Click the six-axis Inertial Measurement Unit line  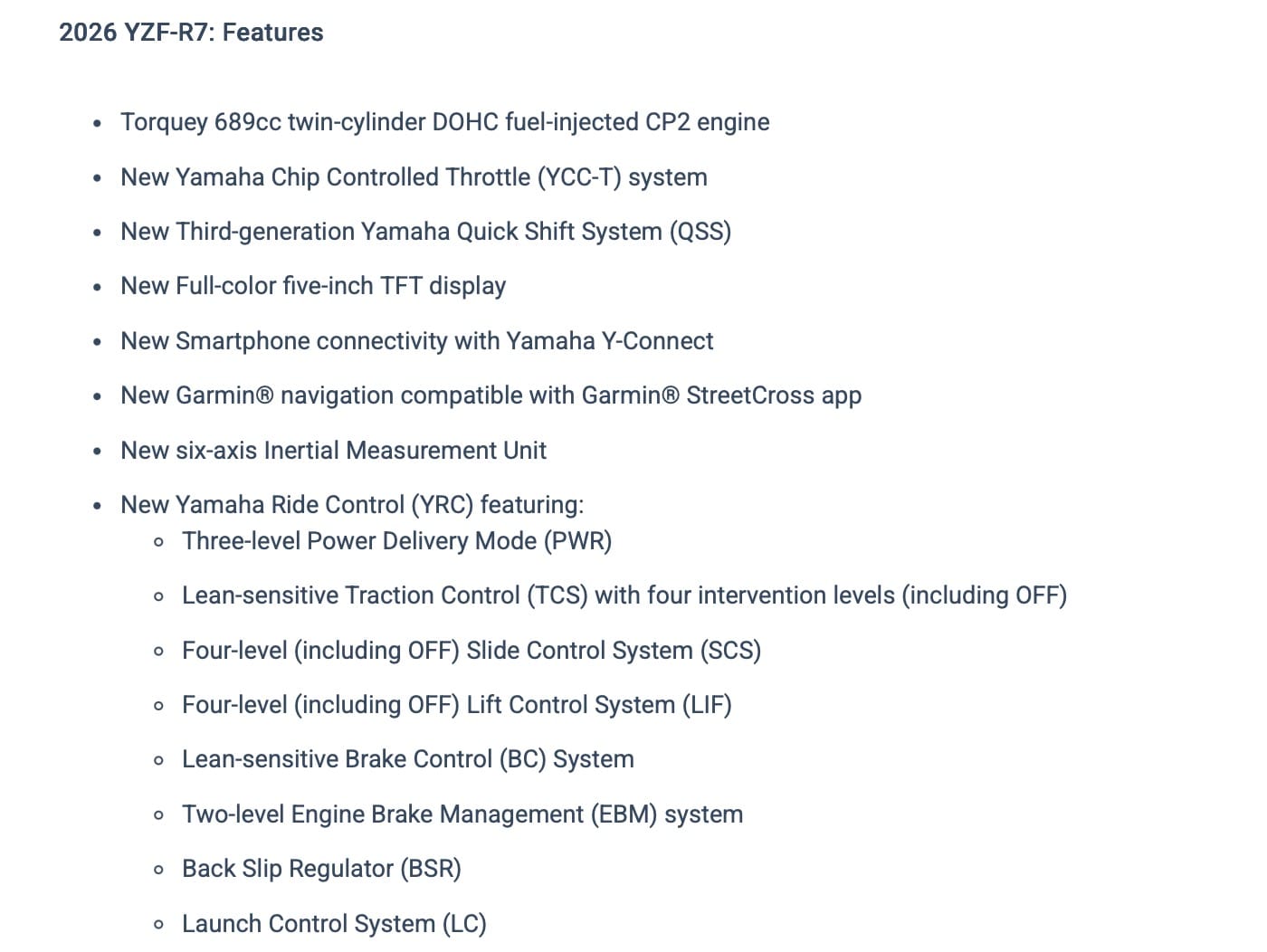click(333, 451)
